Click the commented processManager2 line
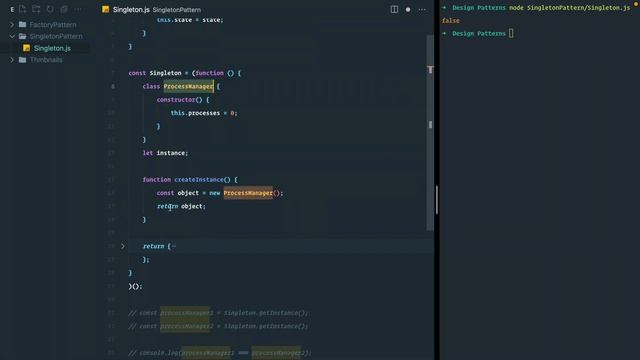 (x=218, y=326)
